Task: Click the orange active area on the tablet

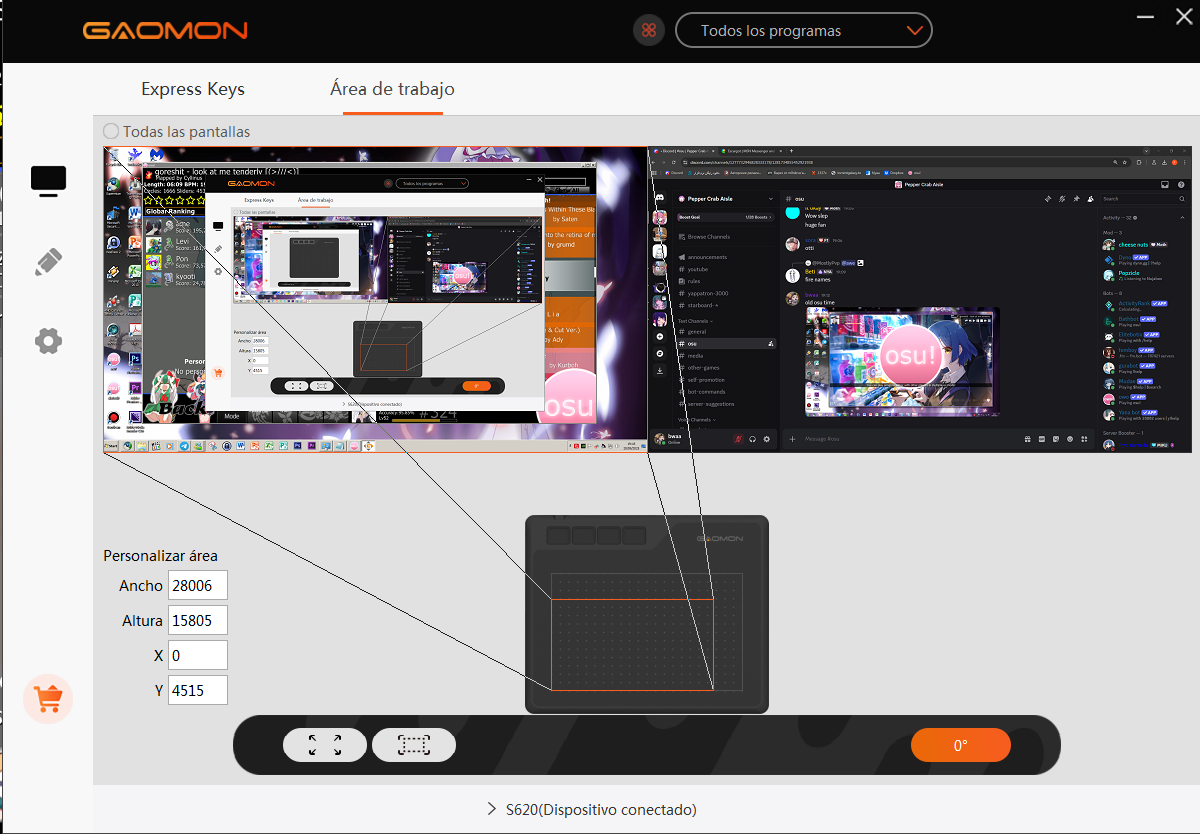Action: tap(631, 644)
